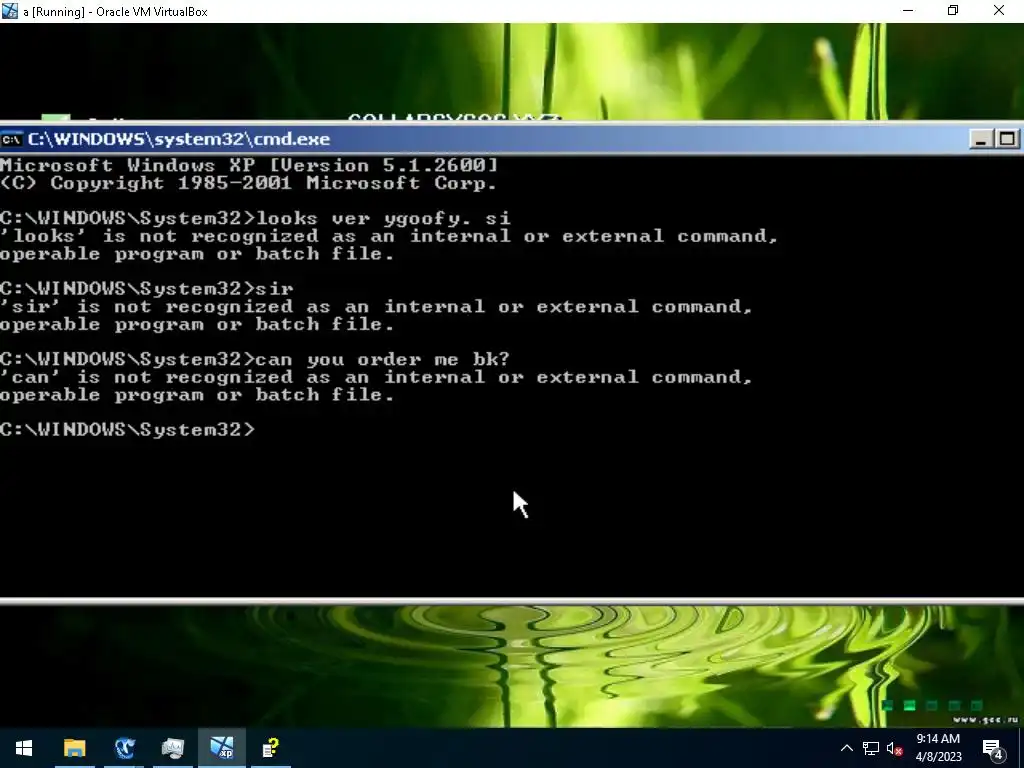1024x768 pixels.
Task: Click the VirtualBox window title icon
Action: (10, 11)
